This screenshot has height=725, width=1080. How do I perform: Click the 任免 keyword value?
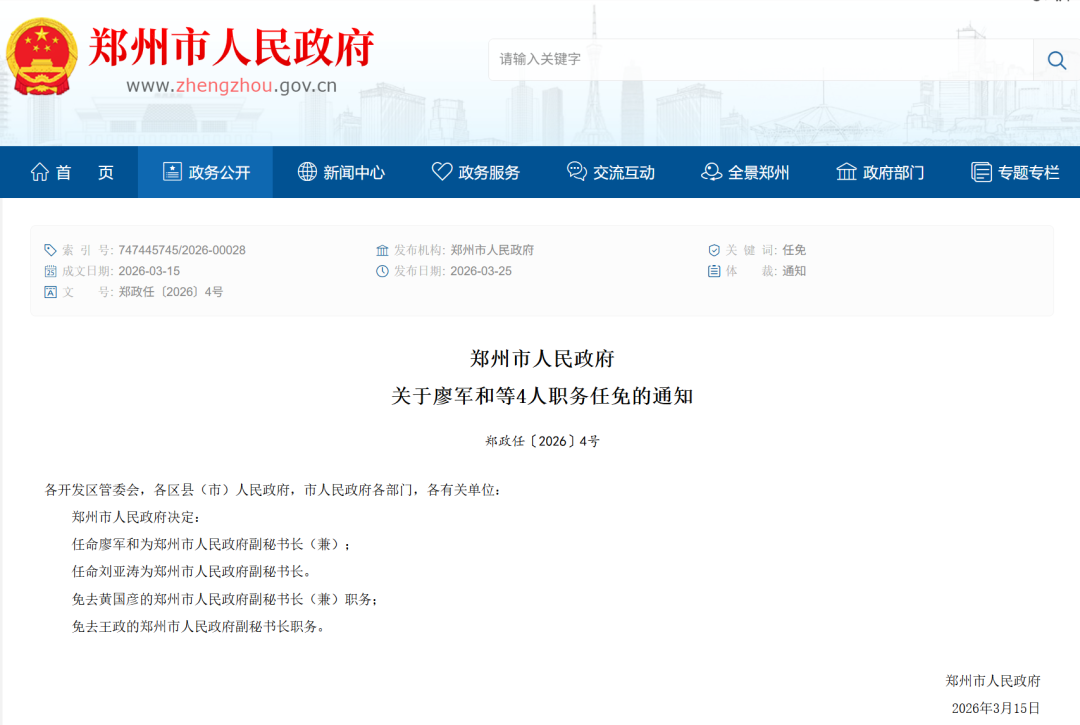(x=794, y=250)
